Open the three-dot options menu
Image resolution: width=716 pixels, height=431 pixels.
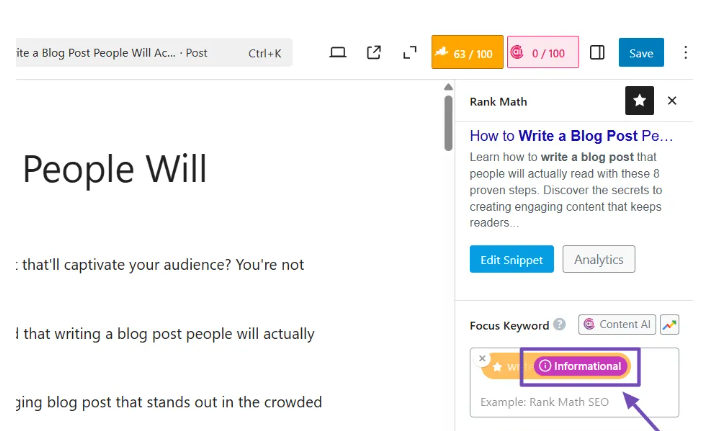pyautogui.click(x=686, y=53)
